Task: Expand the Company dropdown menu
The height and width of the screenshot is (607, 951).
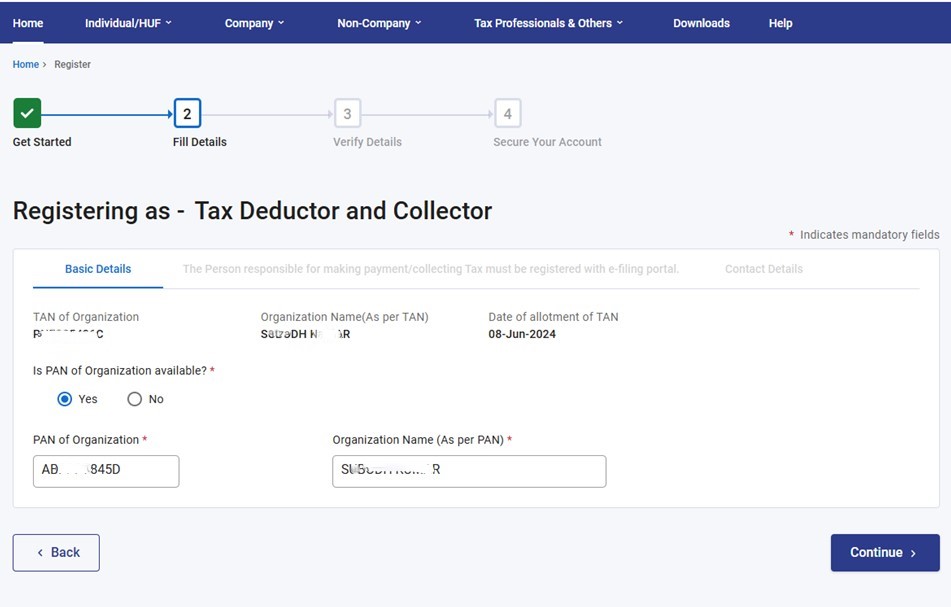Action: 254,23
